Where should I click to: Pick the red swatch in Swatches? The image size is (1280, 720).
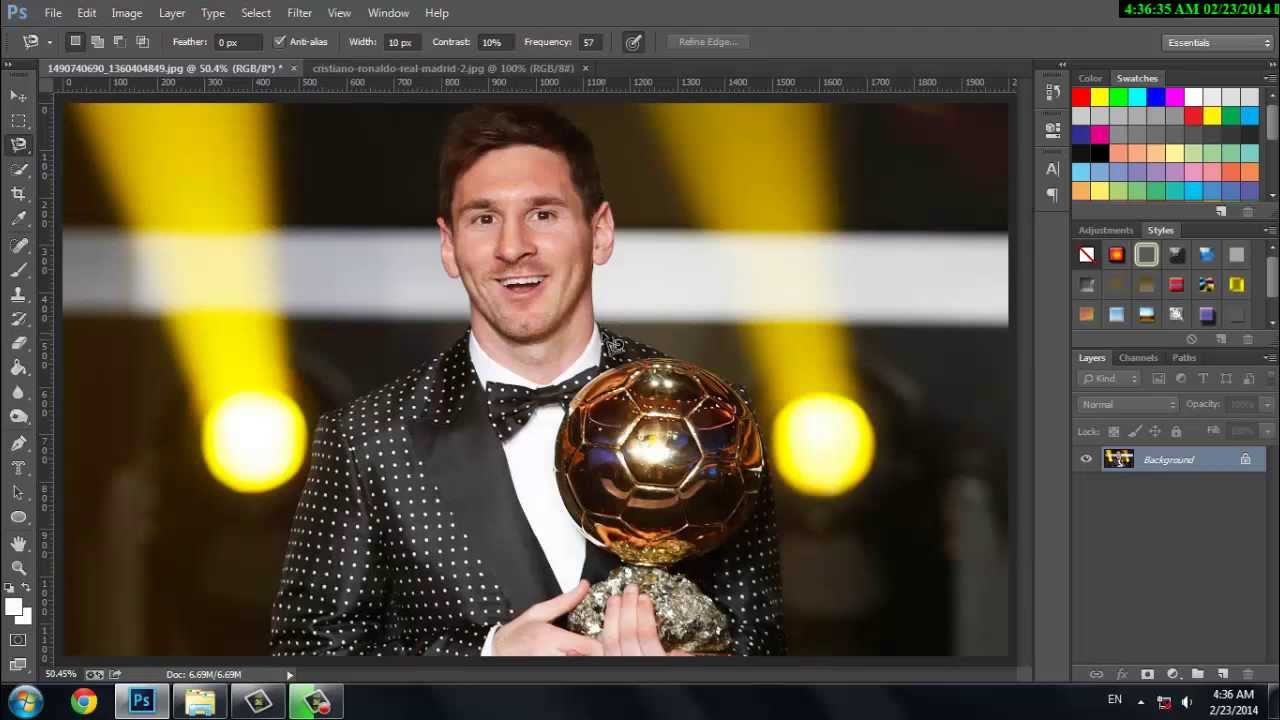tap(1081, 97)
